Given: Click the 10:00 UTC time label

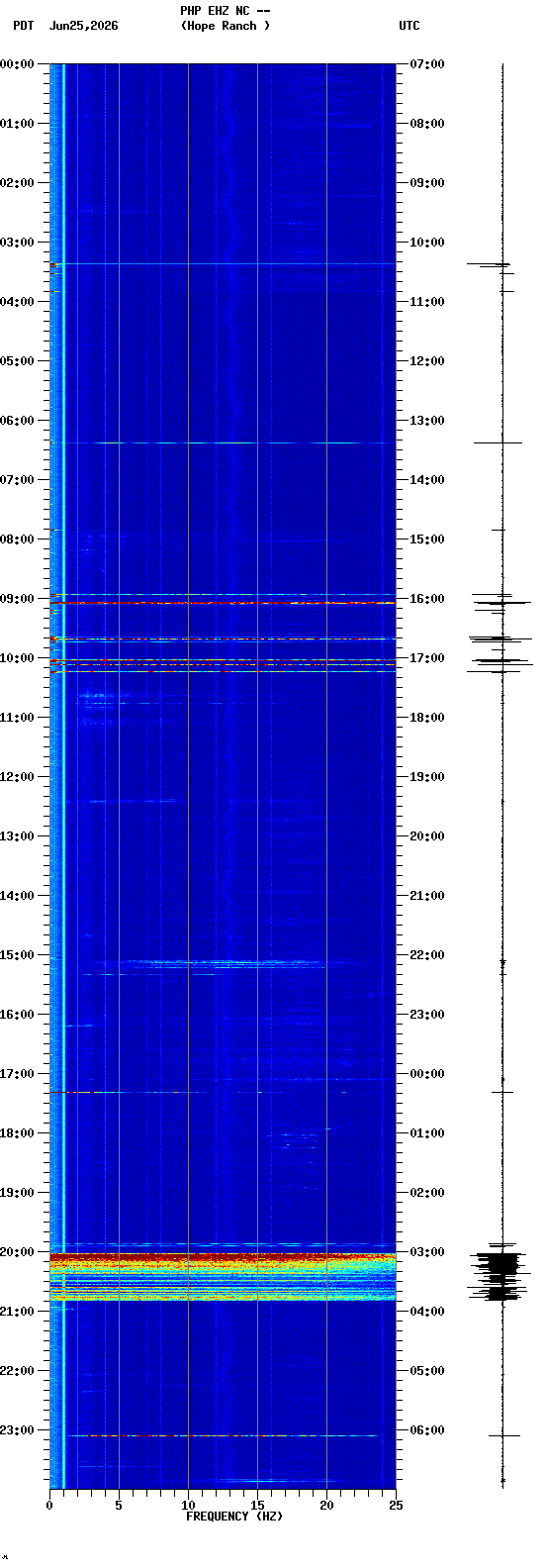Looking at the screenshot, I should (427, 243).
